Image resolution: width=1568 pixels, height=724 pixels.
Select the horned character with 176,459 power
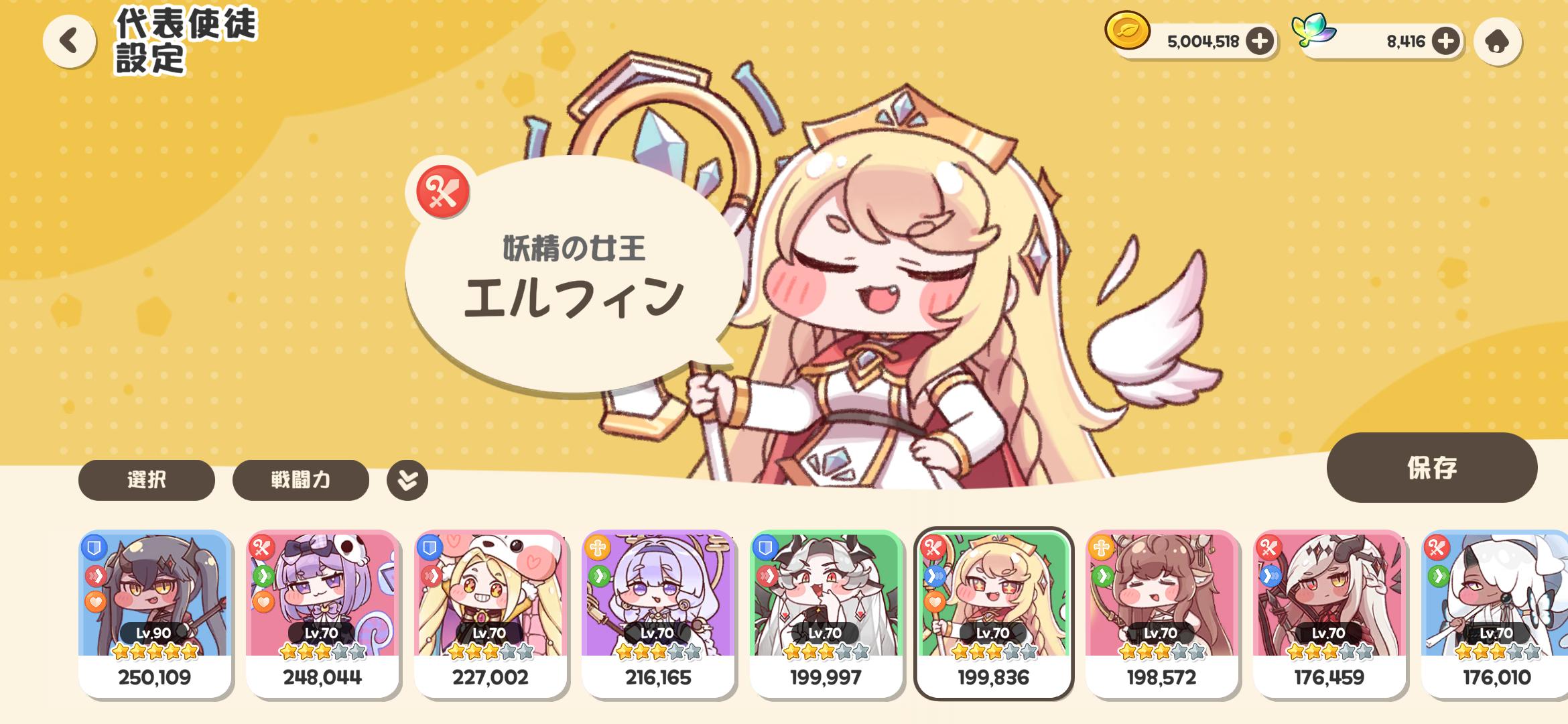(1329, 613)
